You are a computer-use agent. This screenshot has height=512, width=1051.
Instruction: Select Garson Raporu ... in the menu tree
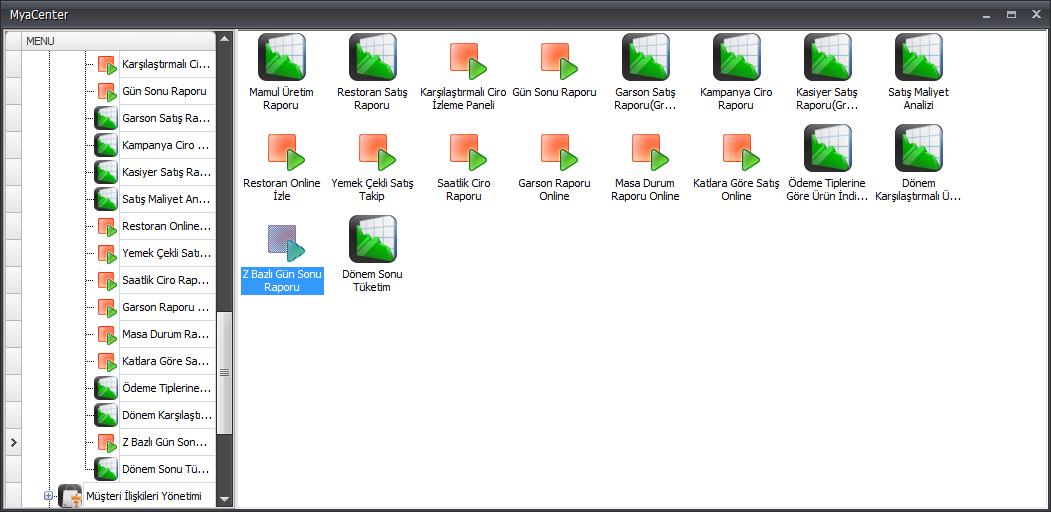tap(167, 308)
